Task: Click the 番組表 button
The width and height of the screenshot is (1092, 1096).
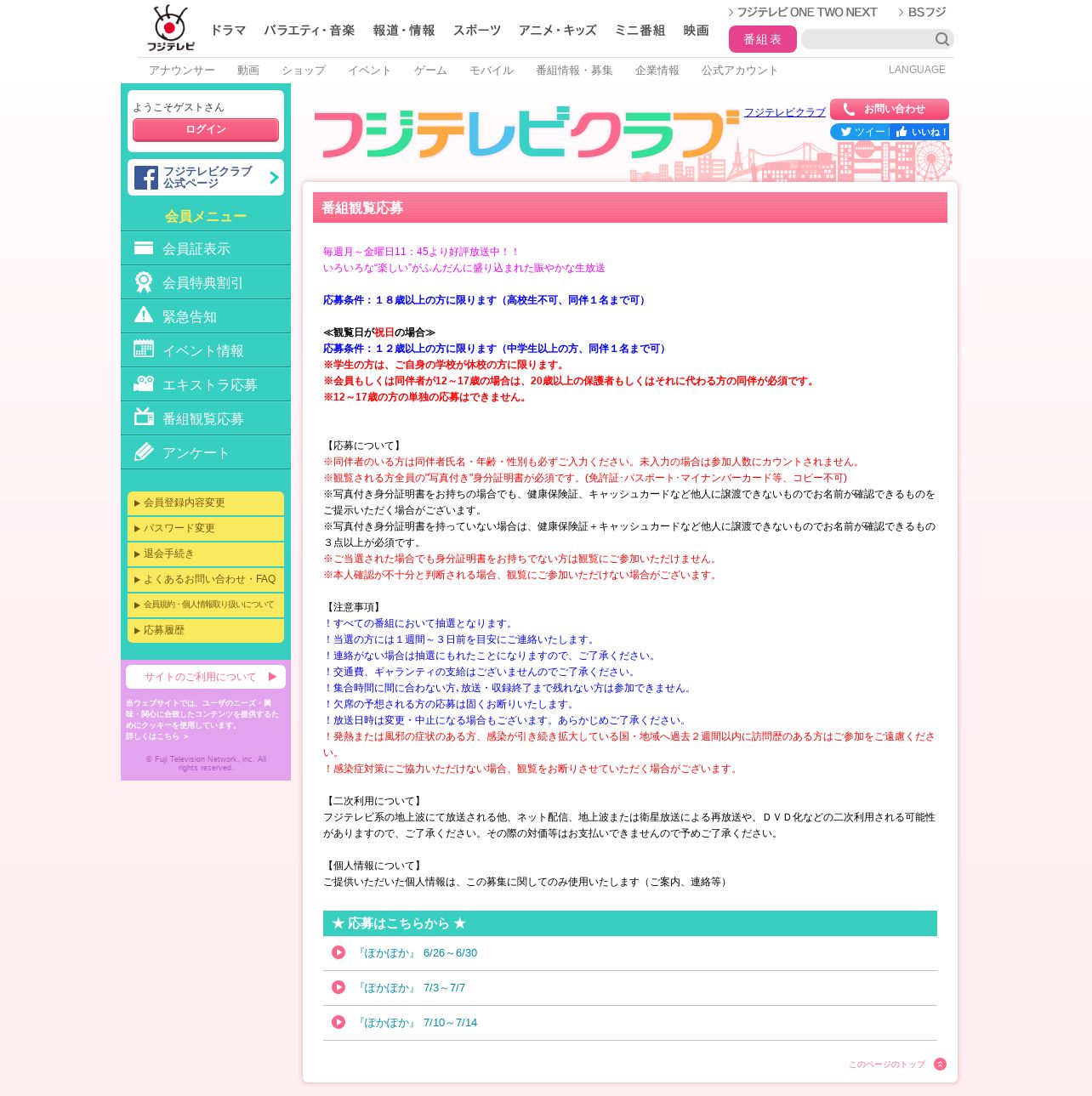Action: [x=763, y=39]
